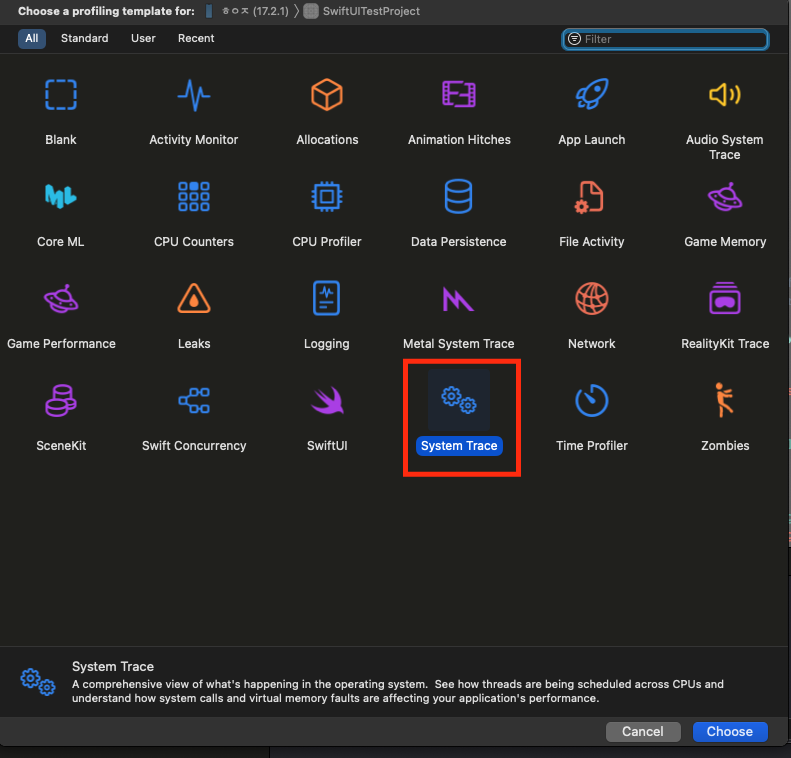791x758 pixels.
Task: Pick the App Launch rocket icon
Action: pos(592,94)
